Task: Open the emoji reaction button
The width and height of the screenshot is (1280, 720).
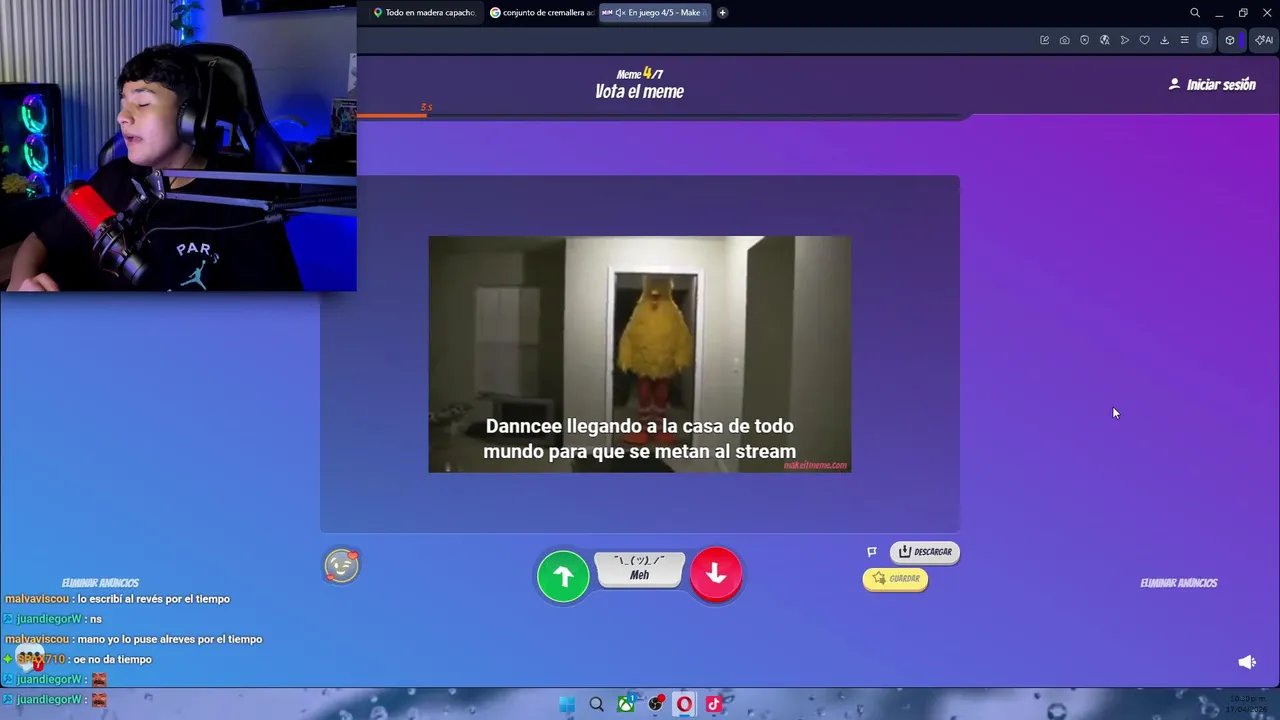Action: 341,566
